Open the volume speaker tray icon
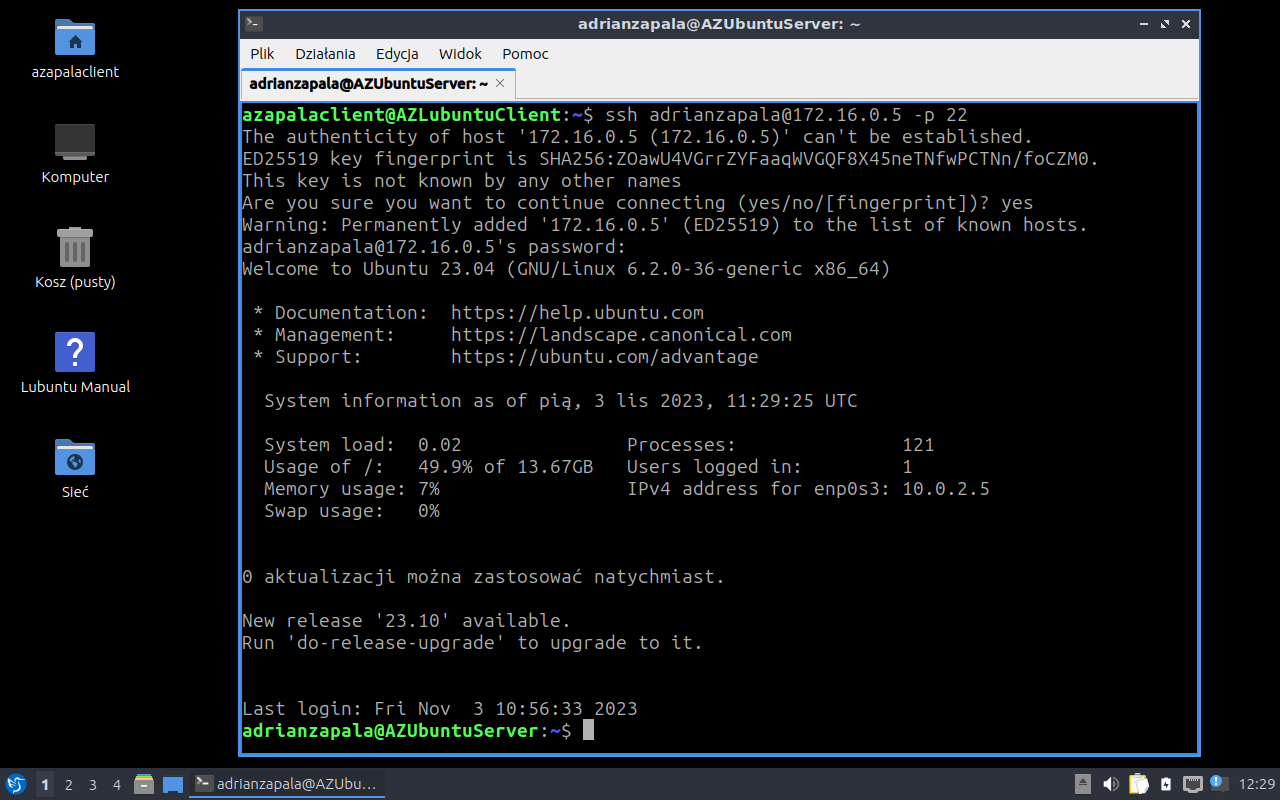Image resolution: width=1280 pixels, height=800 pixels. 1111,784
